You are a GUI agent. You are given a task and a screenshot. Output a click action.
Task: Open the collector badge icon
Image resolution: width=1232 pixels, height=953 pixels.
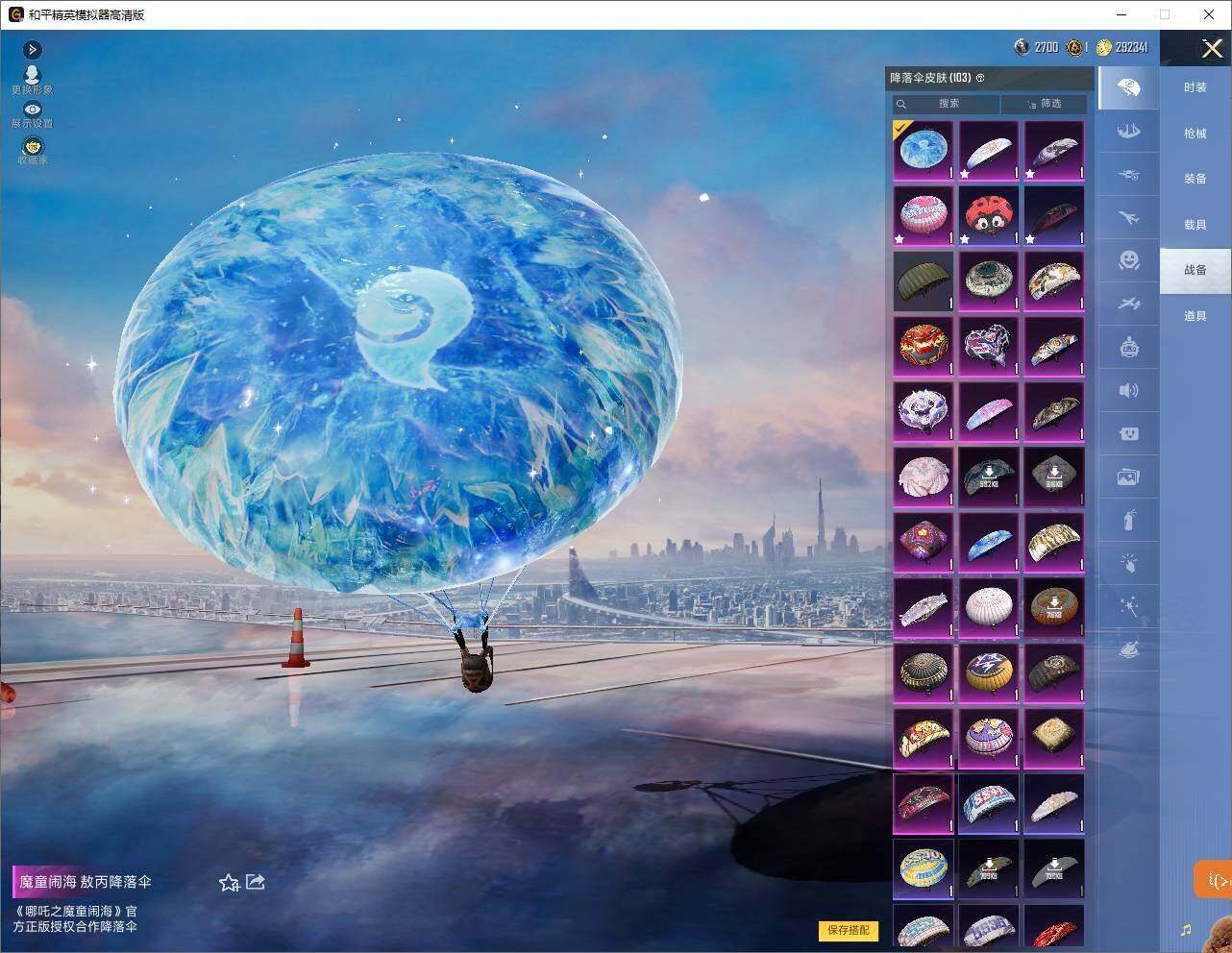click(32, 147)
